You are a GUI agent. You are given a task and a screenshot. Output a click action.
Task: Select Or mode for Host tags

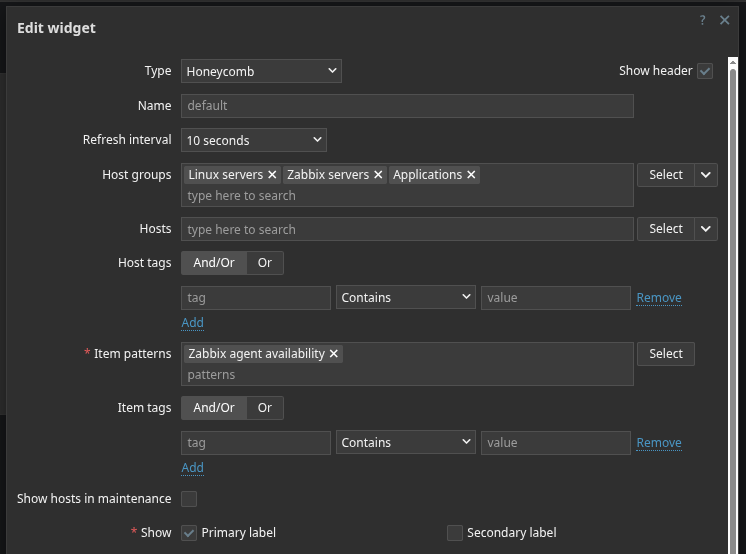[x=265, y=263]
